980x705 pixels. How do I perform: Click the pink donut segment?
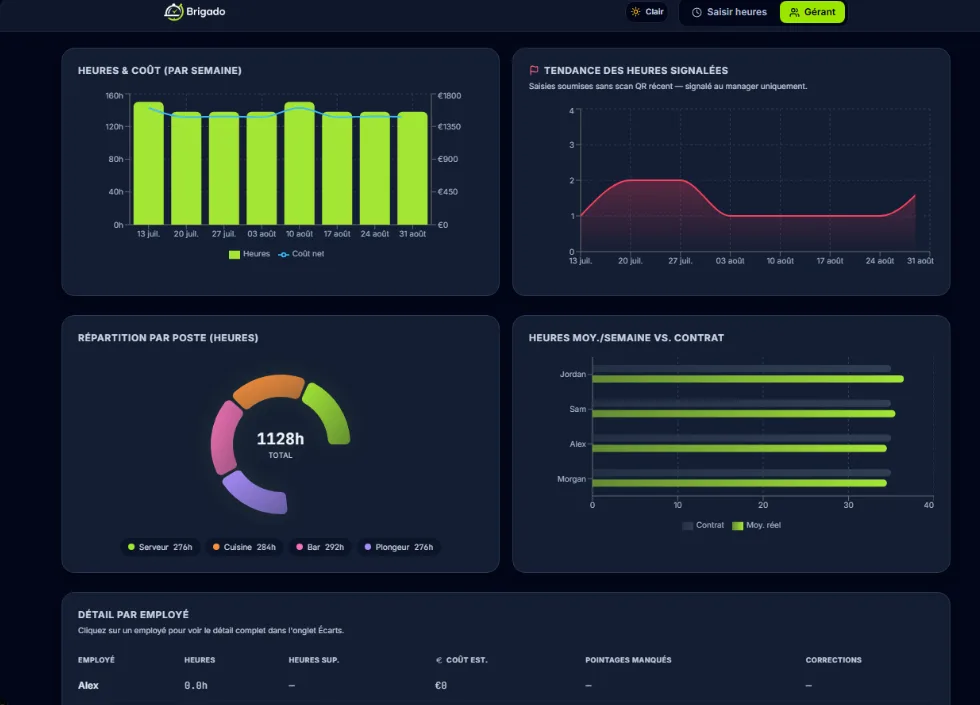click(x=224, y=438)
